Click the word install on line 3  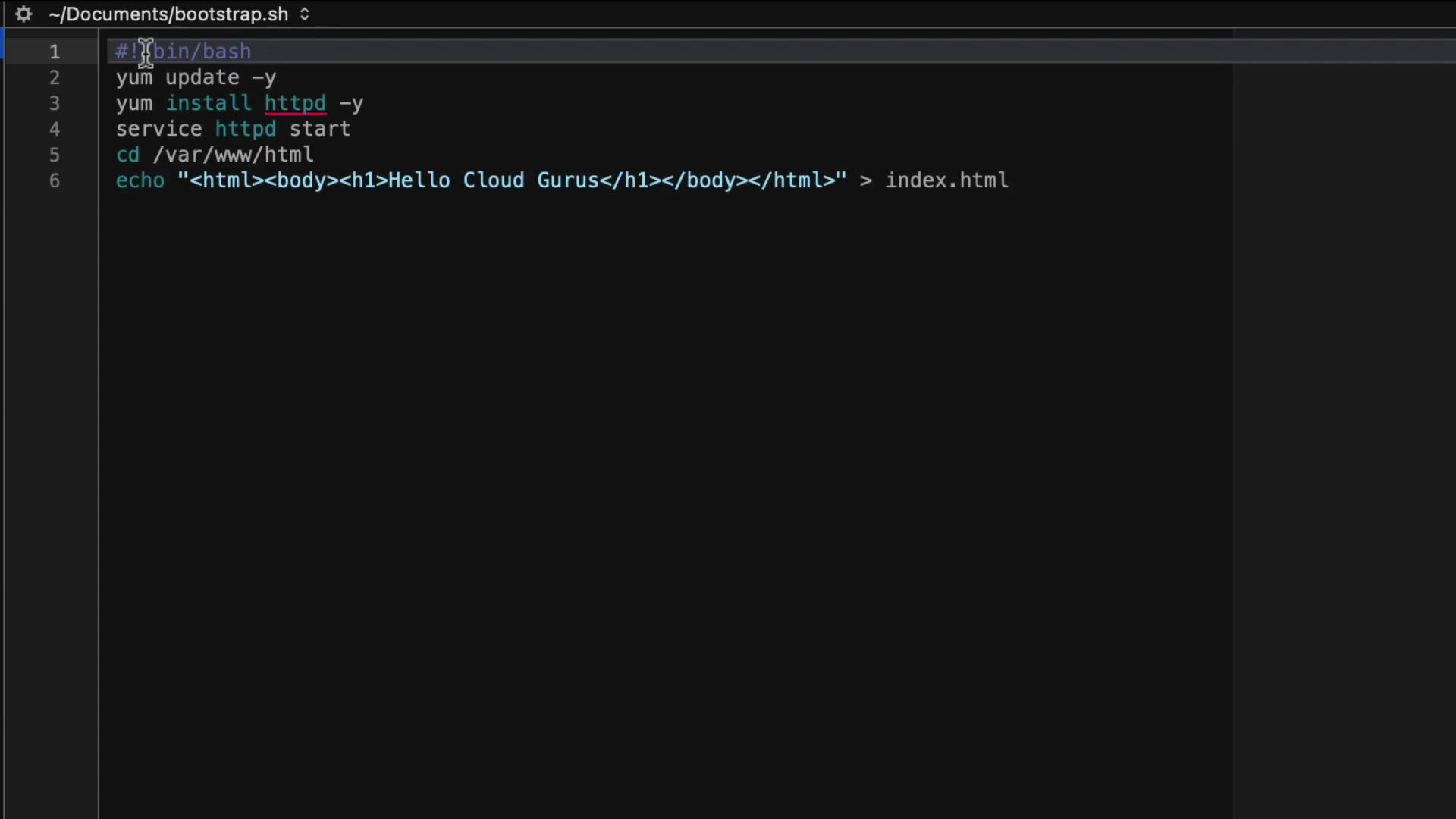coord(208,103)
